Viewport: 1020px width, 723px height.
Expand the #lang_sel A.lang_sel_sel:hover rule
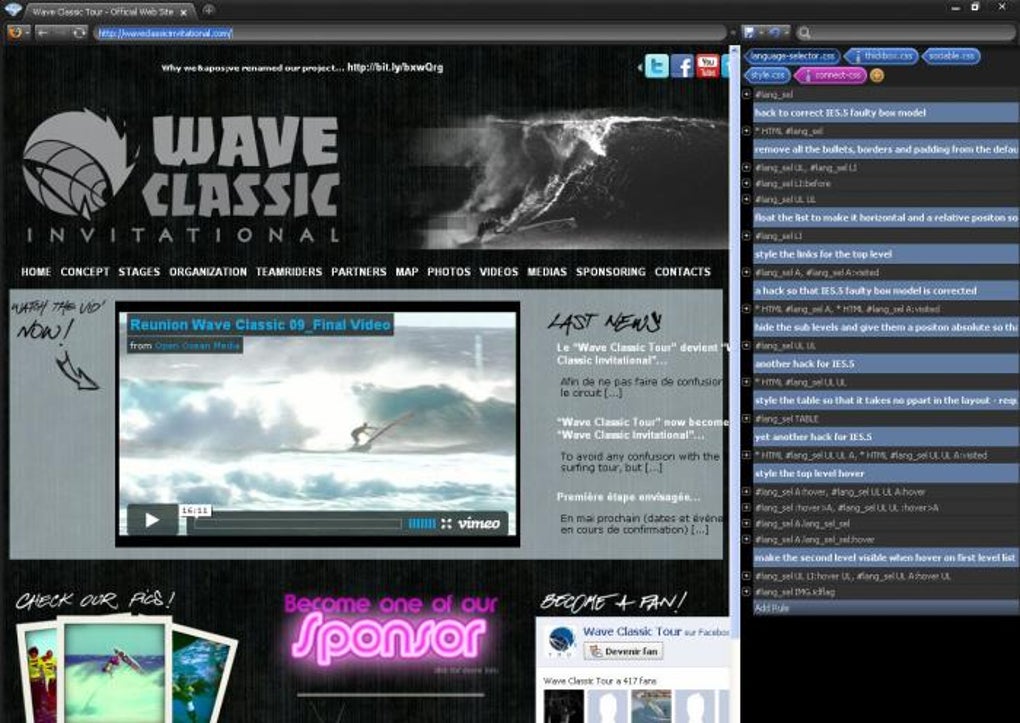click(x=747, y=539)
